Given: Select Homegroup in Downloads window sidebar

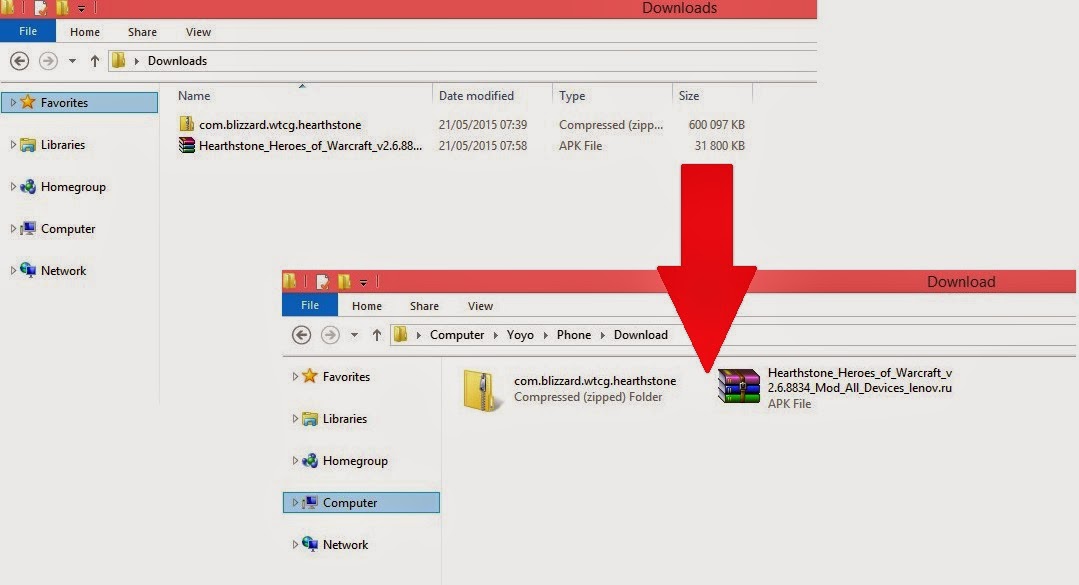Looking at the screenshot, I should pyautogui.click(x=73, y=187).
